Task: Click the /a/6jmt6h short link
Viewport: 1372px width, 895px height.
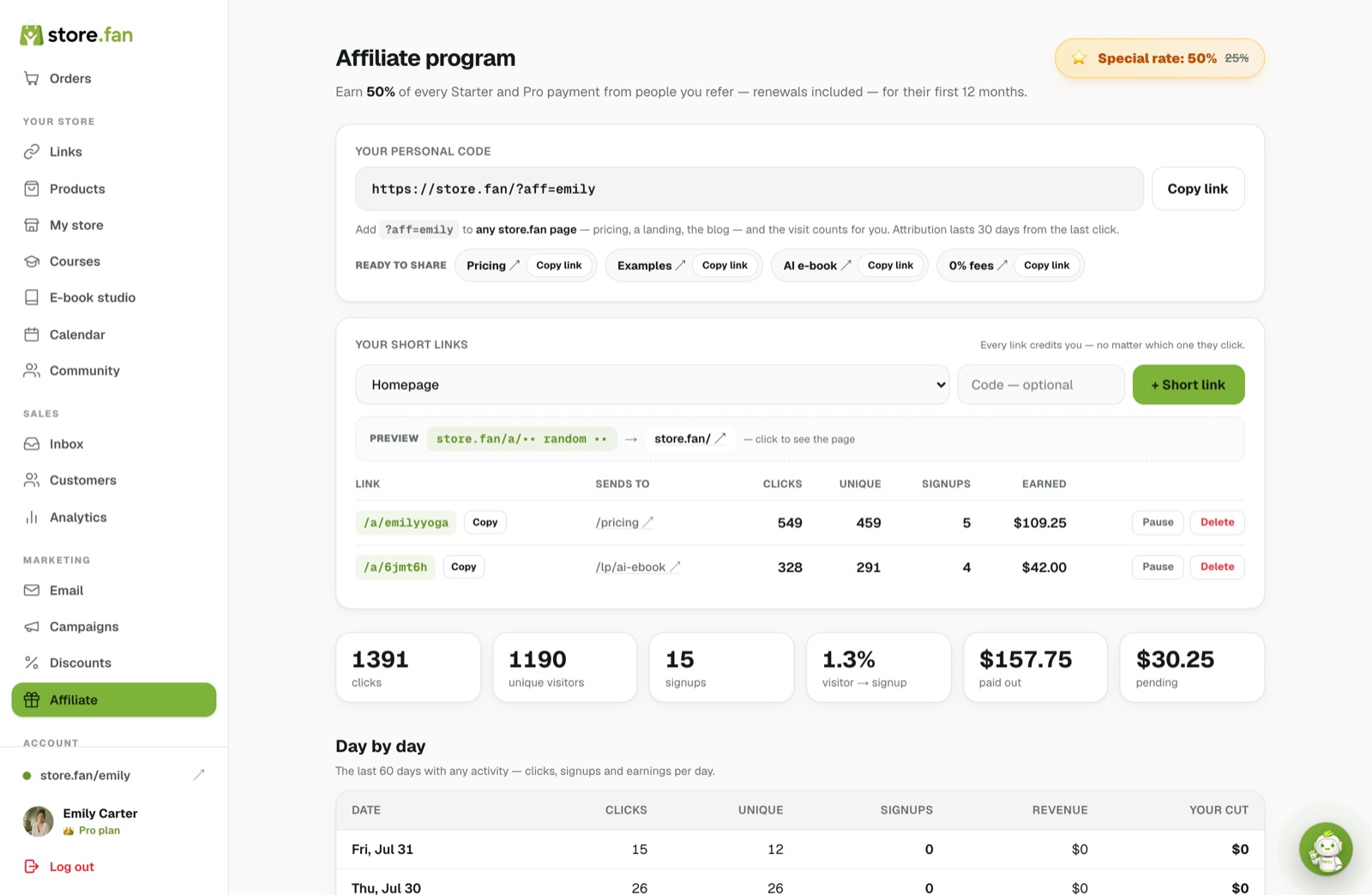Action: pyautogui.click(x=395, y=568)
